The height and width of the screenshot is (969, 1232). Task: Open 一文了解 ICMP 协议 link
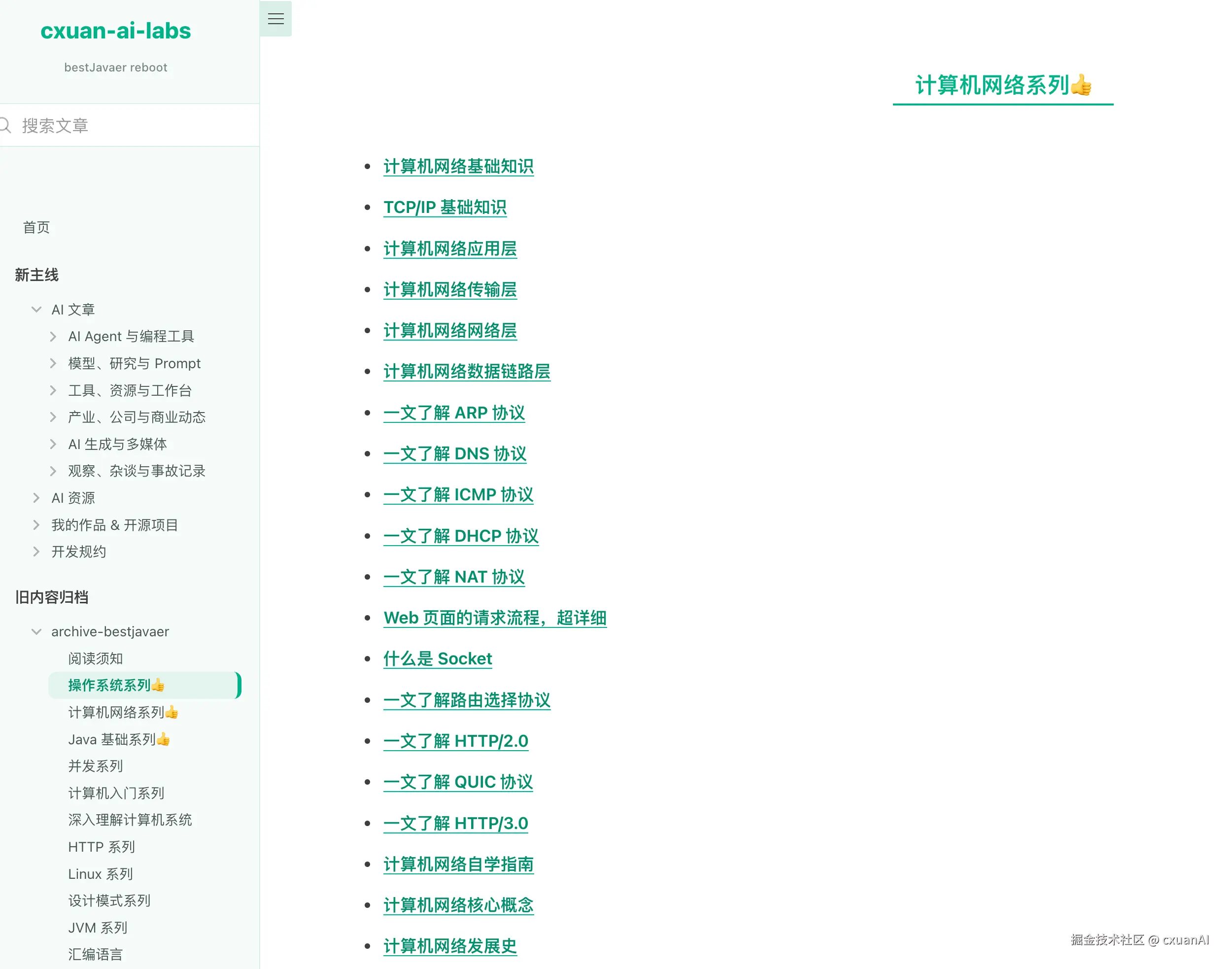pos(458,495)
